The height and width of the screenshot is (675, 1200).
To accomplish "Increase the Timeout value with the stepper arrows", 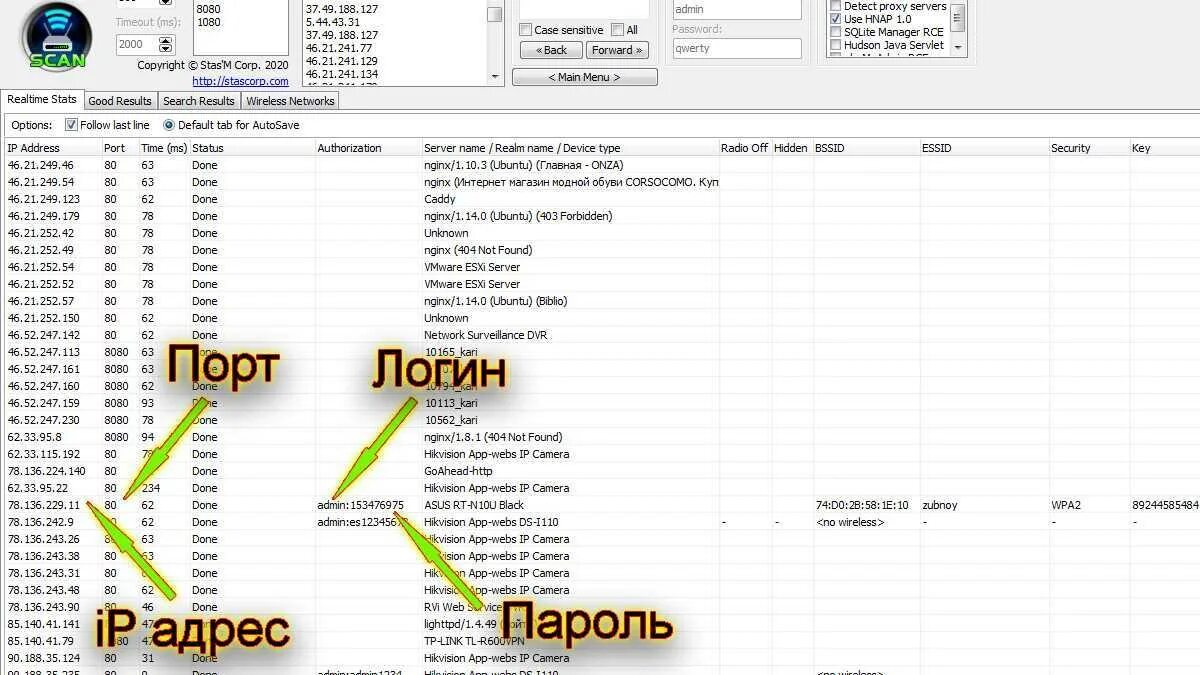I will (x=165, y=40).
